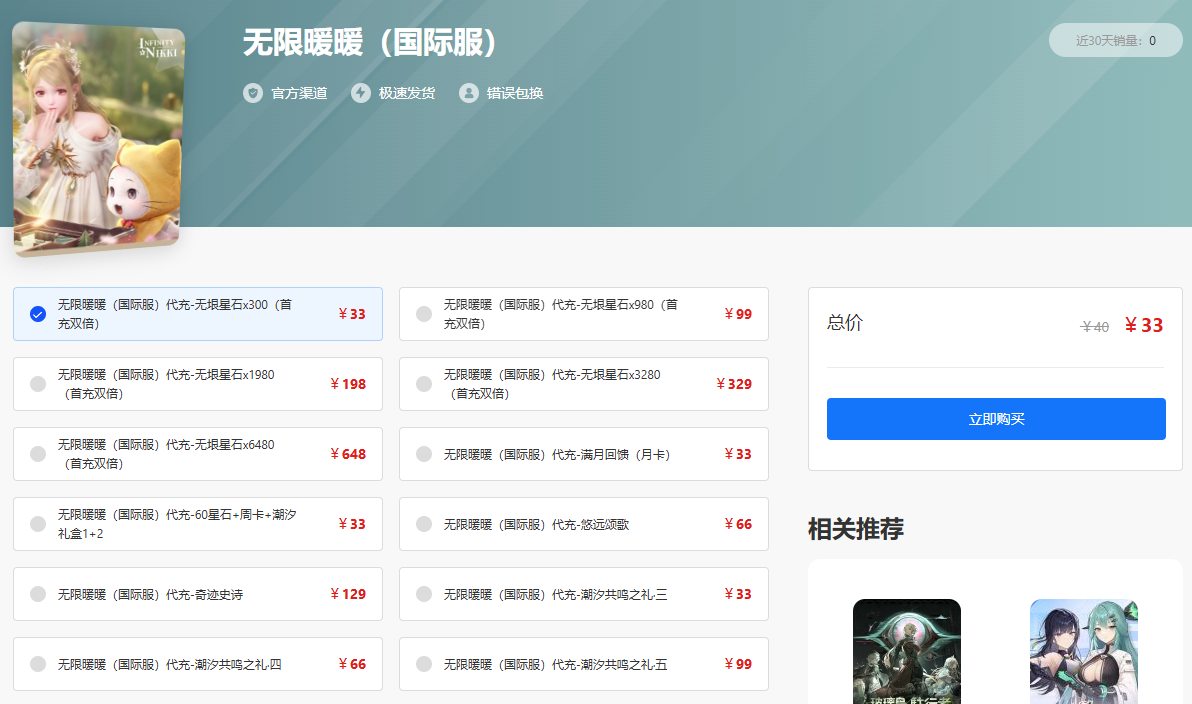
Task: Click the shield icon beside 官方渠道
Action: tap(252, 94)
